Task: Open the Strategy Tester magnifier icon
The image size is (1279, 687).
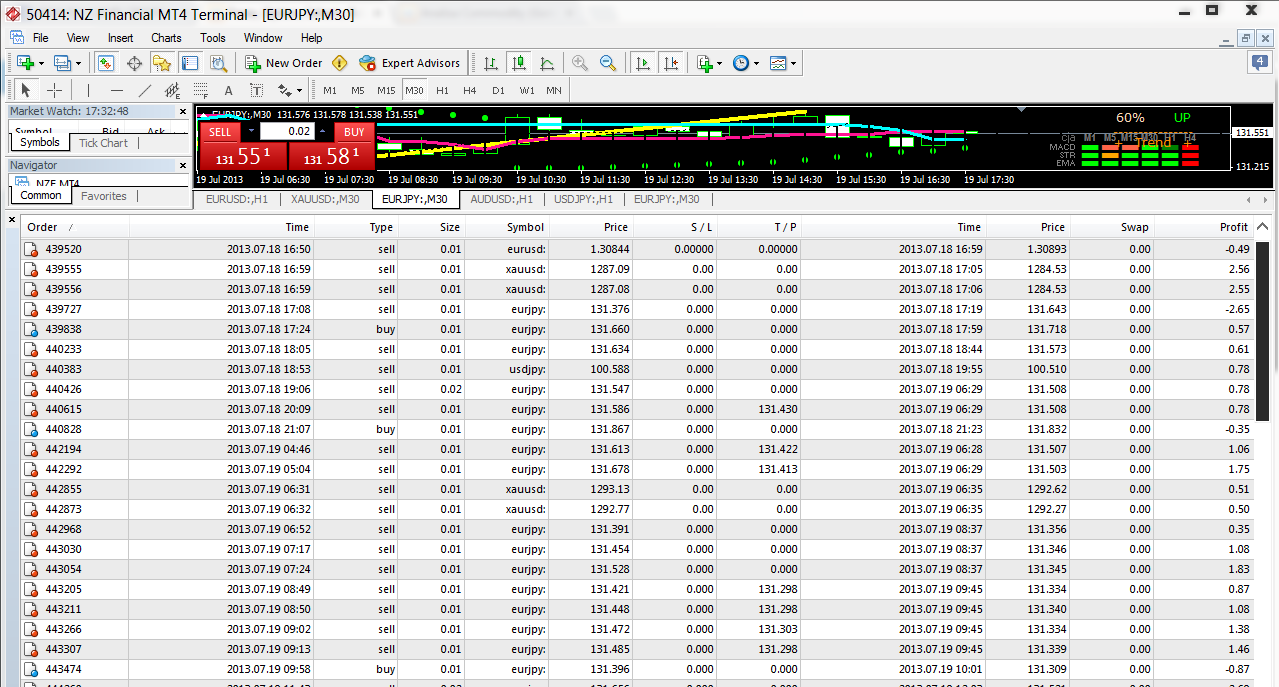Action: pyautogui.click(x=218, y=63)
